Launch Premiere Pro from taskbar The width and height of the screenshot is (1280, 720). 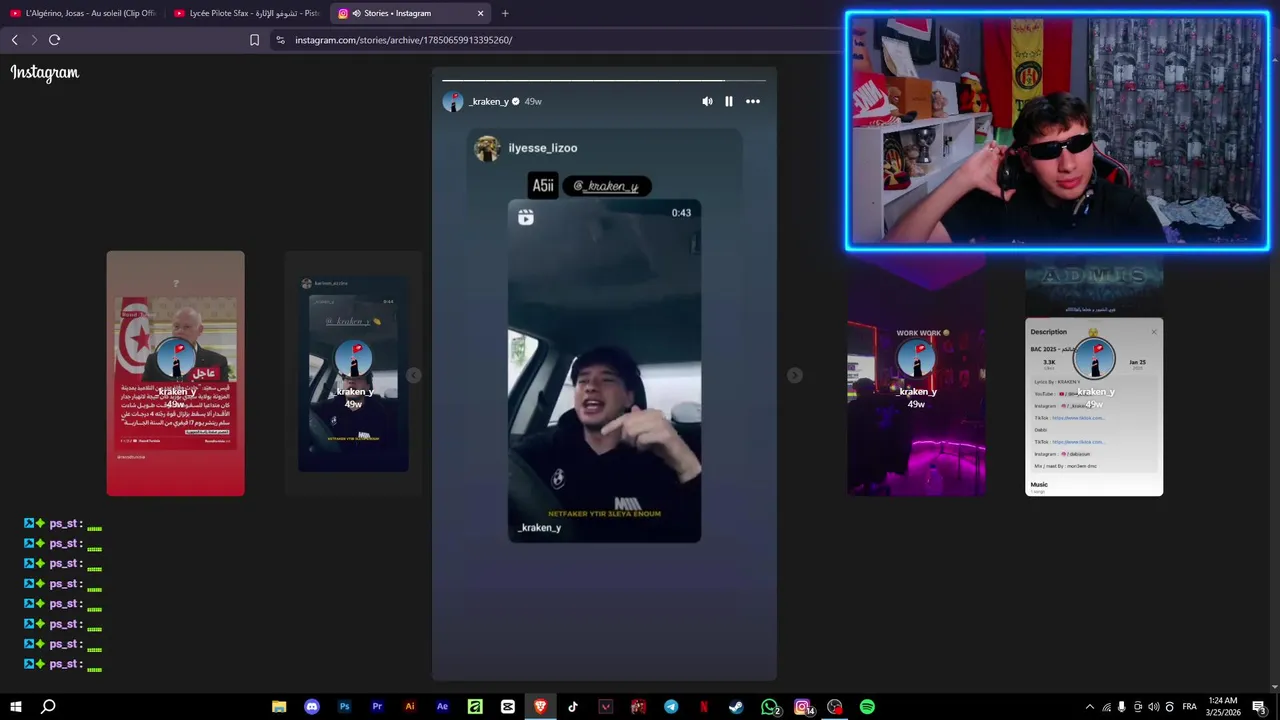[377, 707]
